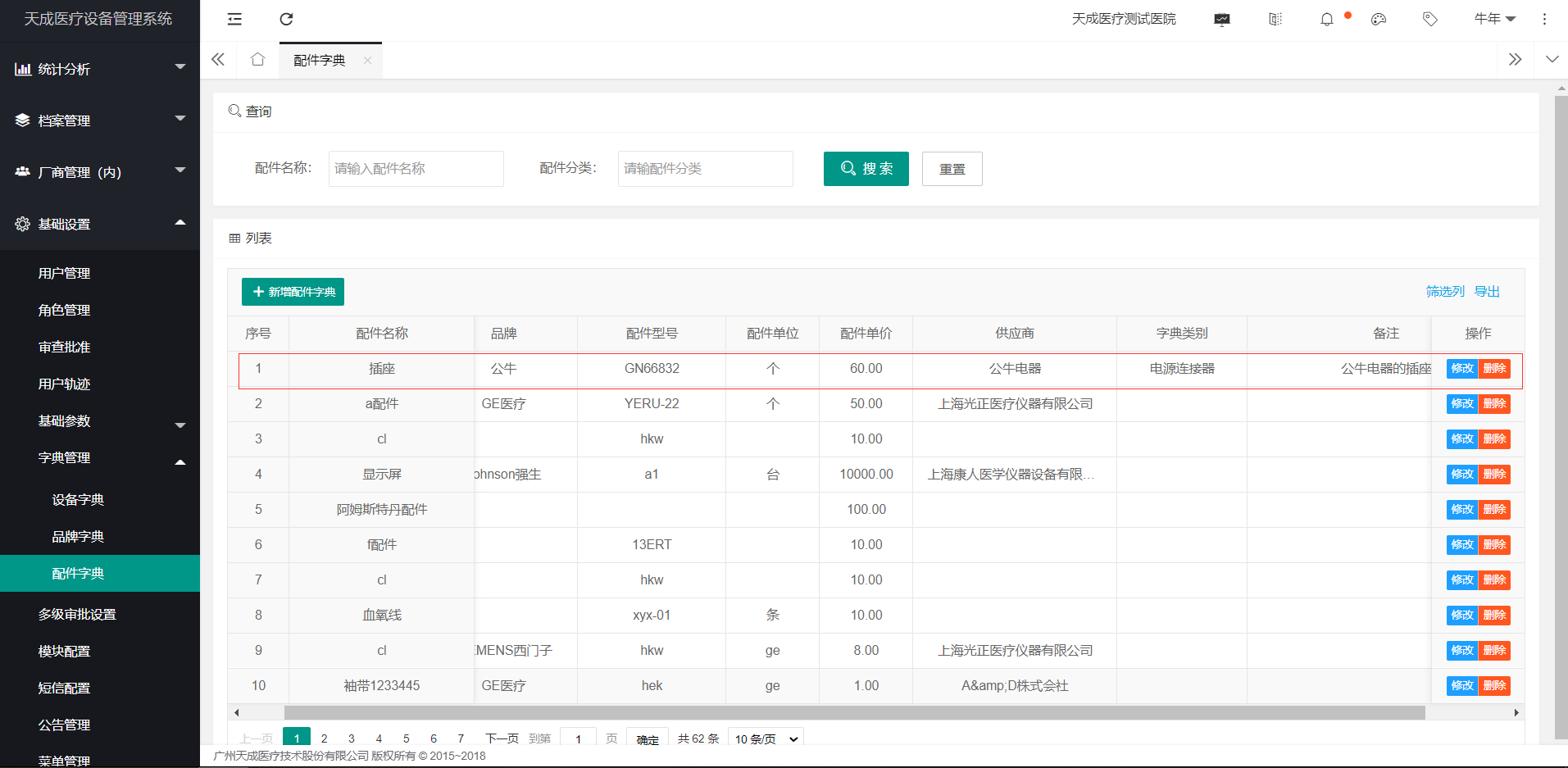Open the vertical three-dot more menu
Screen dimensions: 1568x768
[x=1544, y=19]
